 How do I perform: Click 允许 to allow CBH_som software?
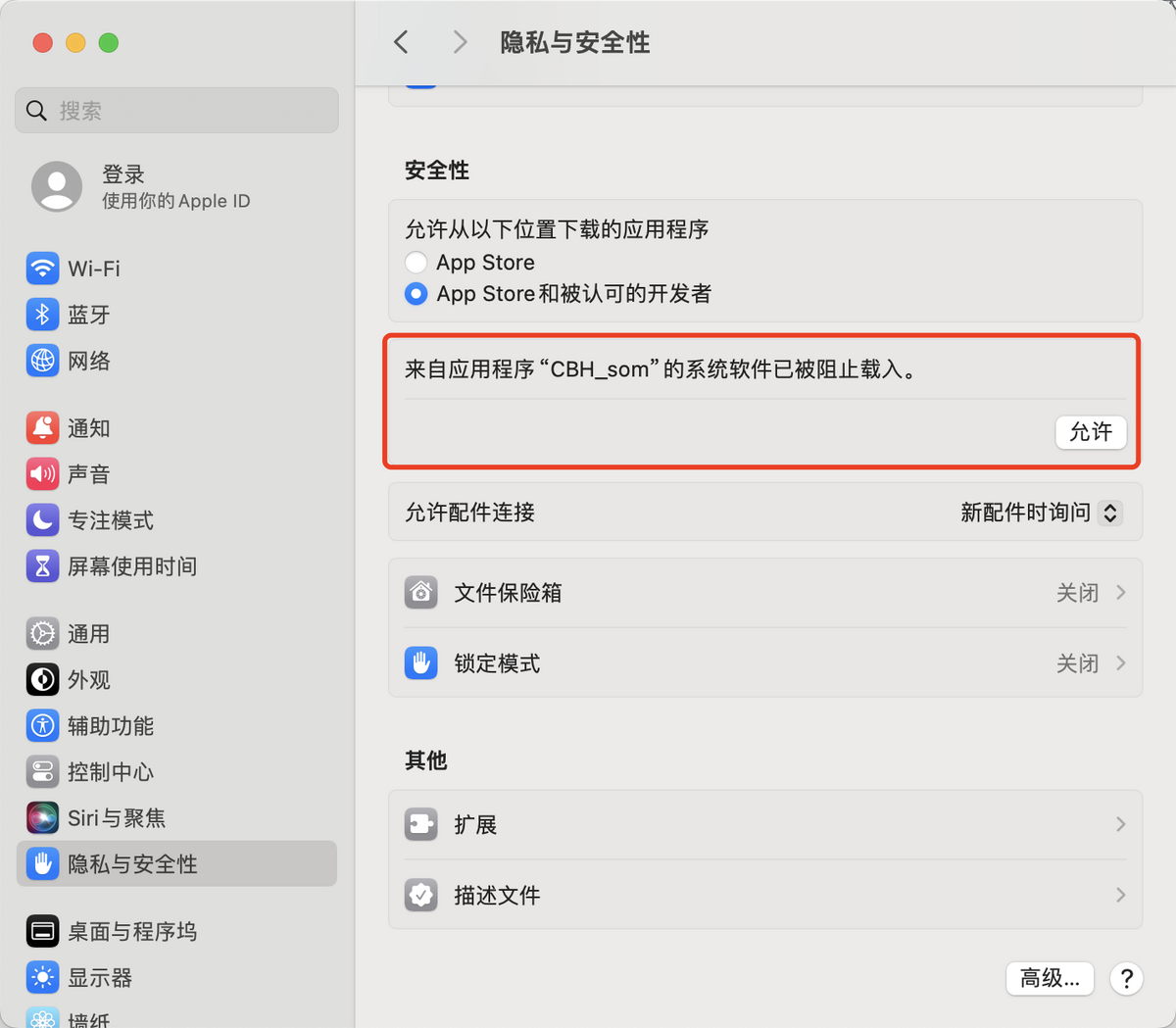1091,432
